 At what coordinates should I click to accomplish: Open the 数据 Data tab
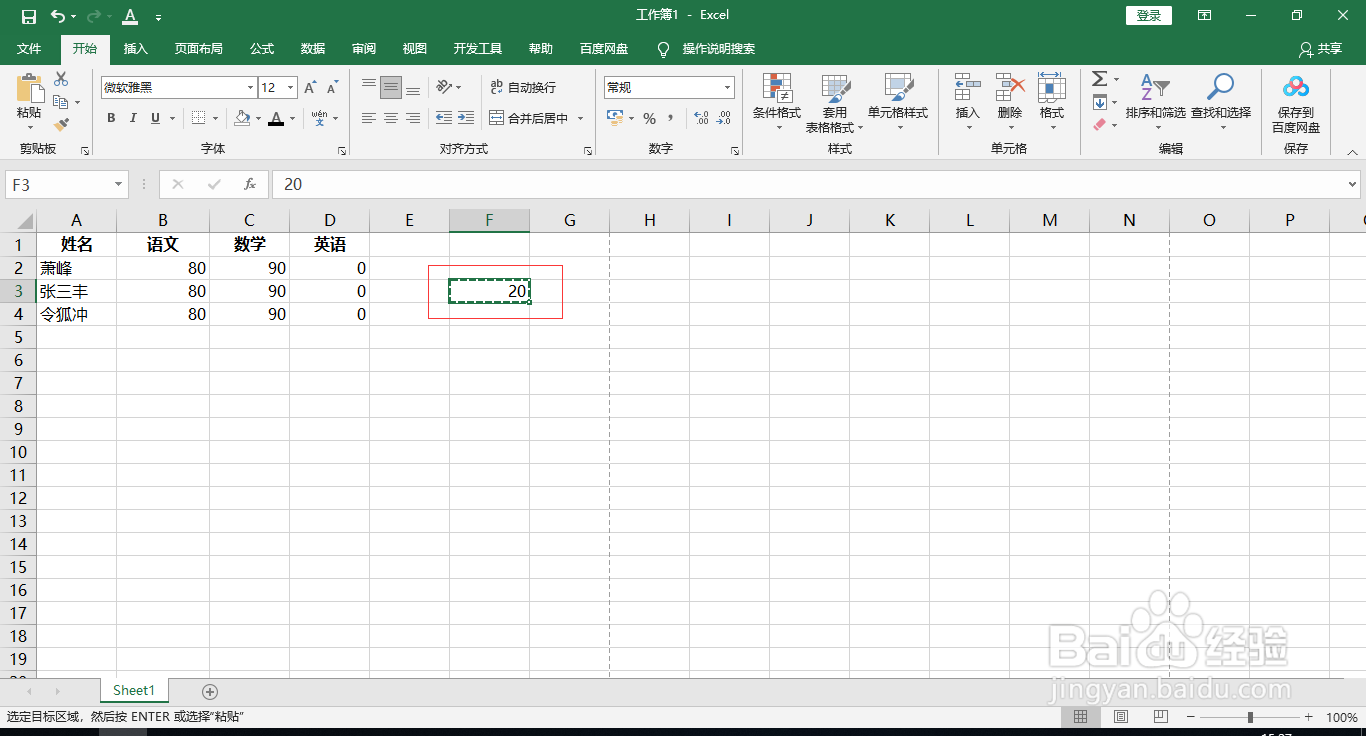click(313, 49)
